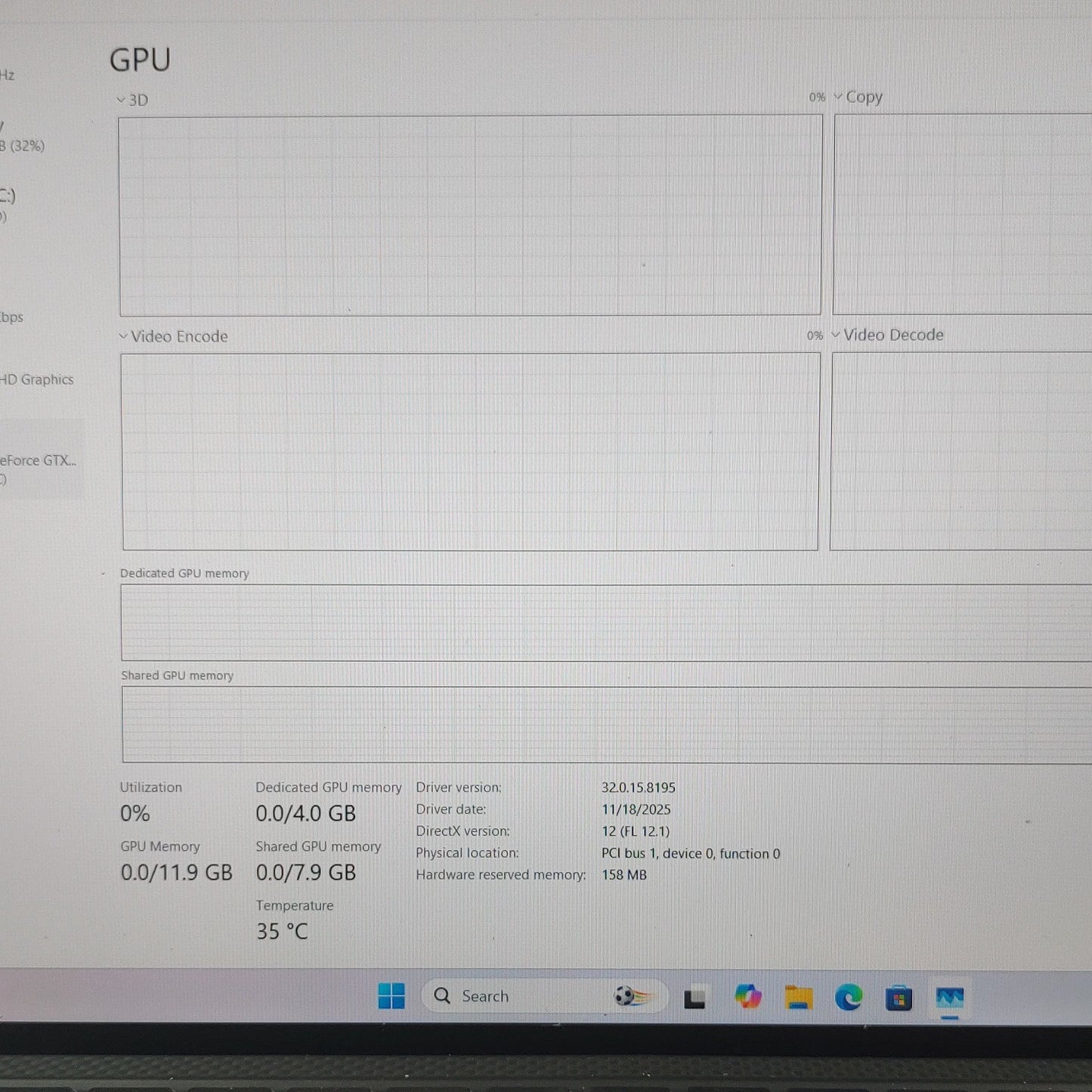The image size is (1092, 1092).
Task: Click the Video Encode utilization graph
Action: pyautogui.click(x=470, y=452)
